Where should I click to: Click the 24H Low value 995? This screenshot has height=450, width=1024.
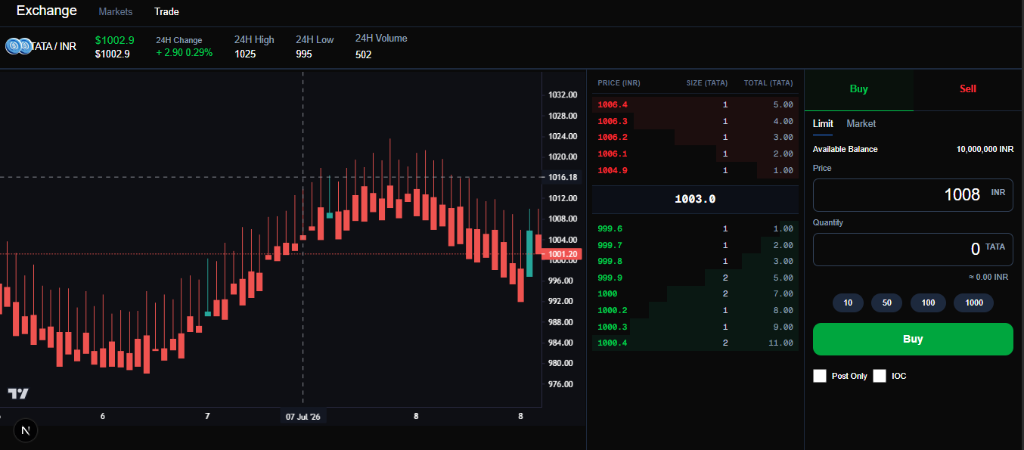[x=304, y=54]
